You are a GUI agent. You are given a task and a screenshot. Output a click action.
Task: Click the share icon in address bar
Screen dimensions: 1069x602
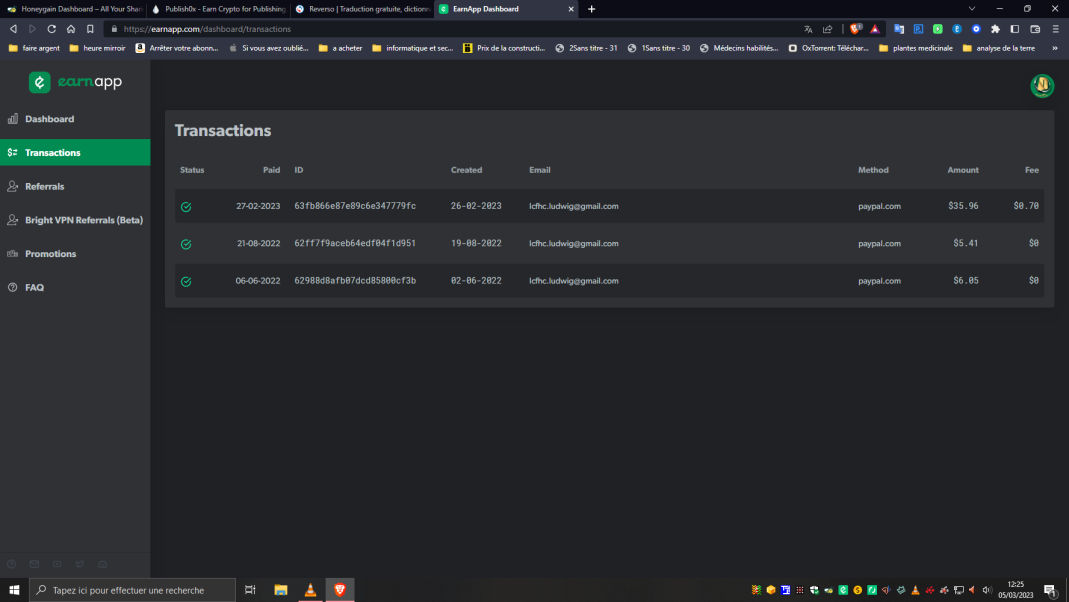click(x=828, y=29)
